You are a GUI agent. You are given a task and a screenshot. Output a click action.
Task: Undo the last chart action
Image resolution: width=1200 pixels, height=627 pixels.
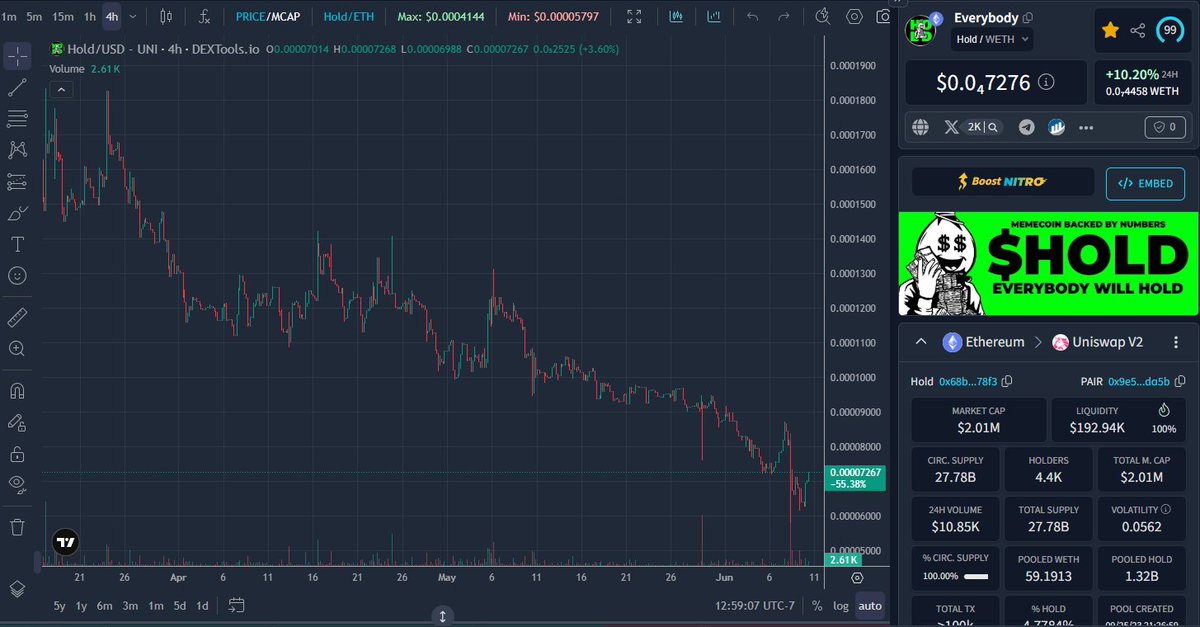pyautogui.click(x=753, y=16)
